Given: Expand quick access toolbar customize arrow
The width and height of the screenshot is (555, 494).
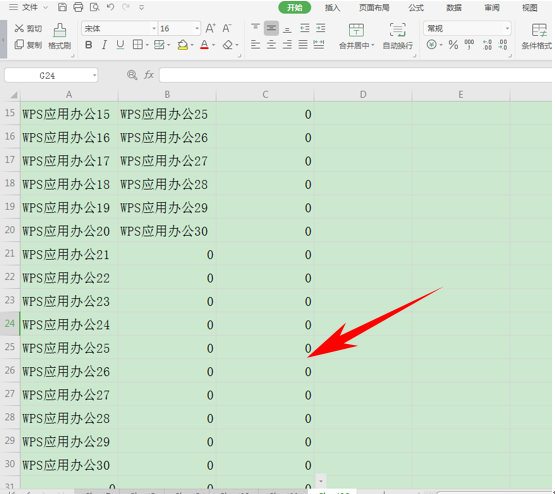Looking at the screenshot, I should 141,7.
